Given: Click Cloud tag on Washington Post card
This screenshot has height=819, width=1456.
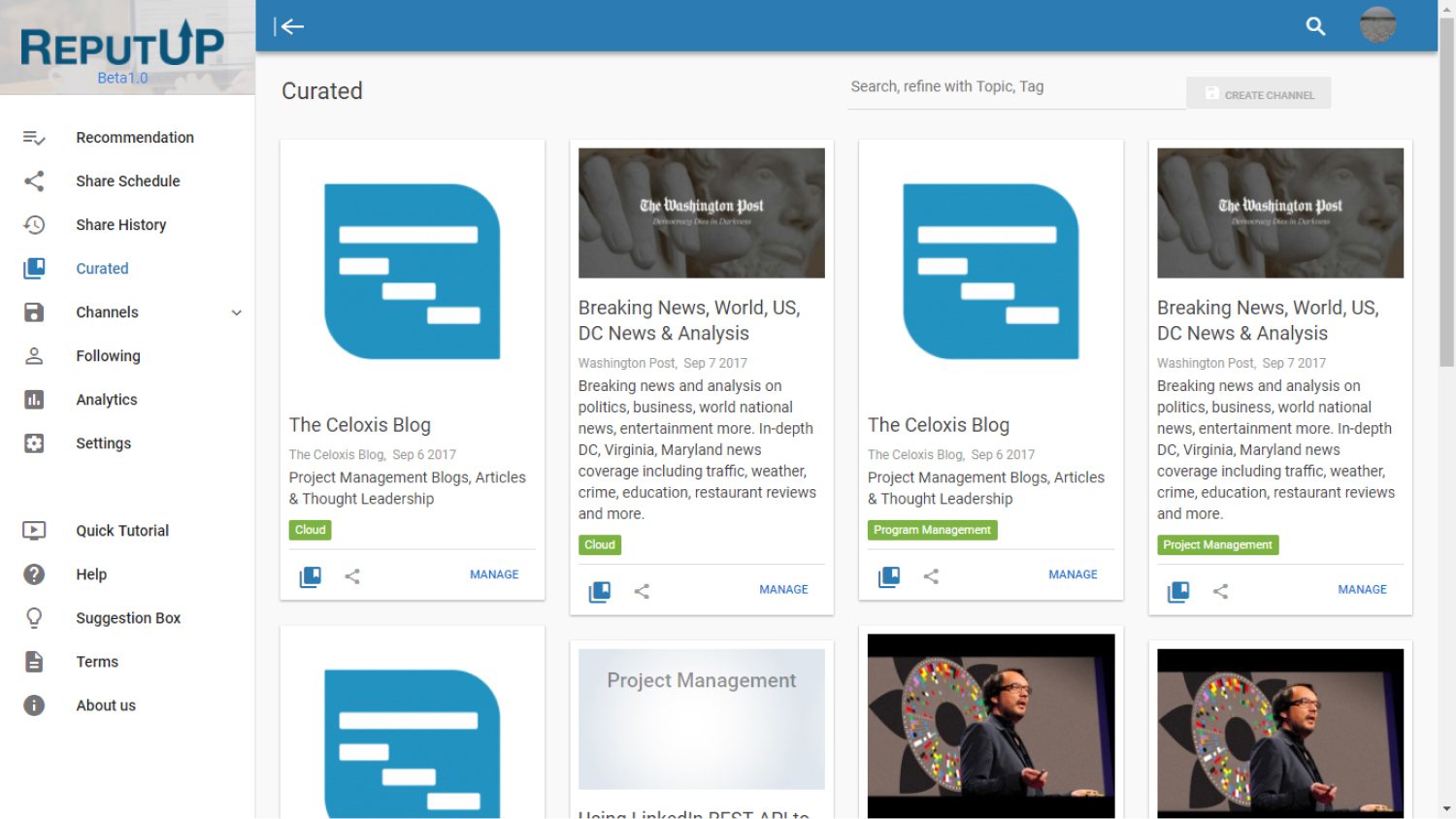Looking at the screenshot, I should click(x=600, y=544).
